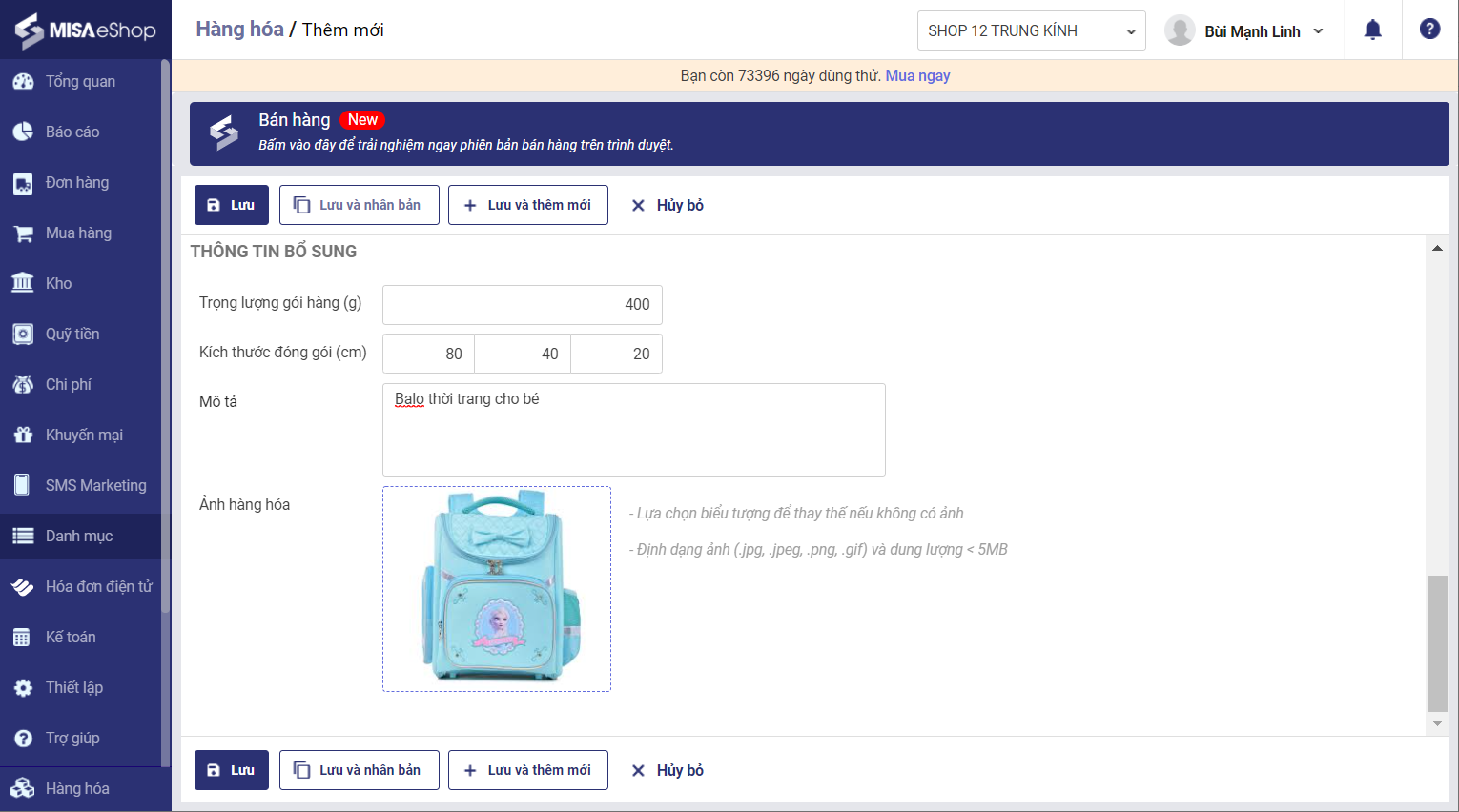Click the backpack product image thumbnail
The height and width of the screenshot is (812, 1459).
click(497, 589)
